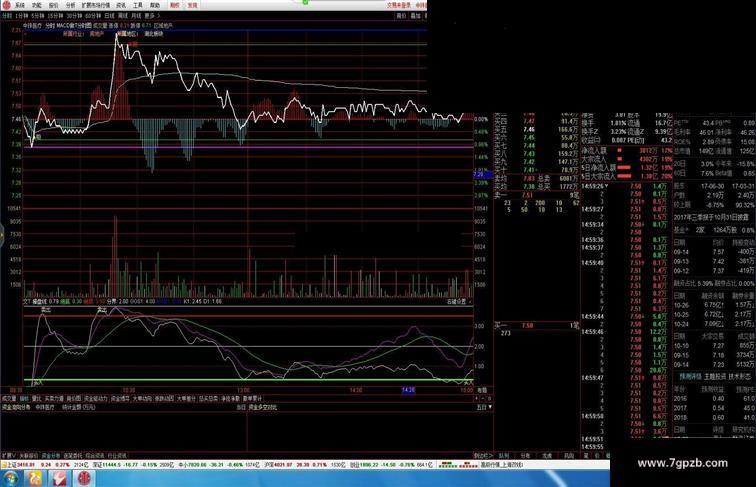This screenshot has width=756, height=487.
Task: Click the left-edge panel expander arrow
Action: [2, 234]
